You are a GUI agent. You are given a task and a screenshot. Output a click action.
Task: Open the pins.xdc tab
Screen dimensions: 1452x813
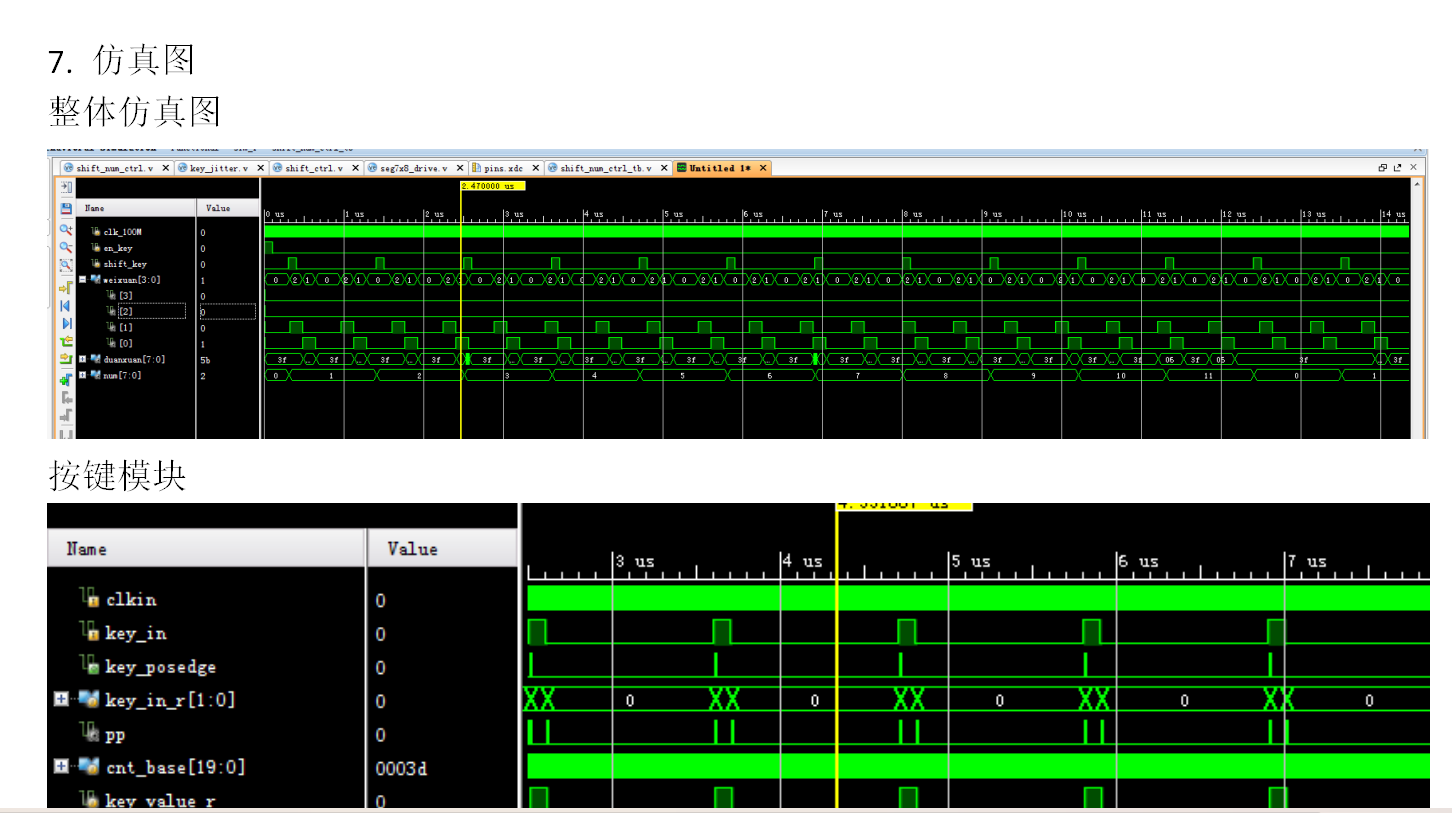(505, 168)
